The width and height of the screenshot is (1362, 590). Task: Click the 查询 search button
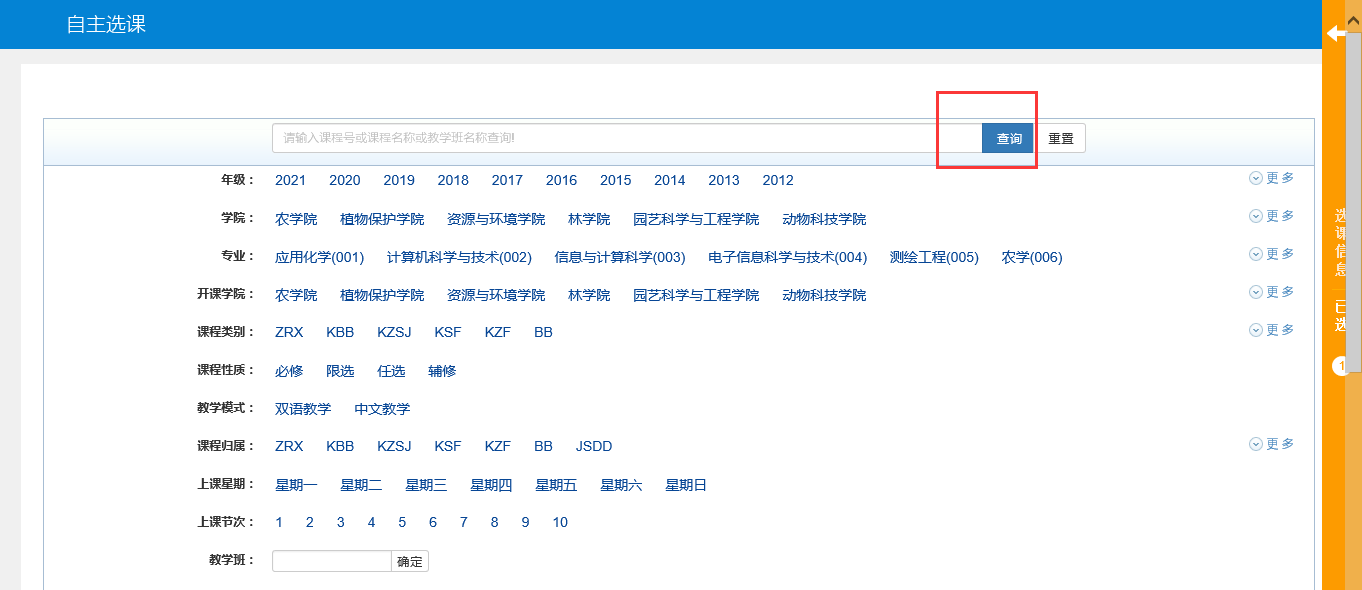coord(1008,139)
